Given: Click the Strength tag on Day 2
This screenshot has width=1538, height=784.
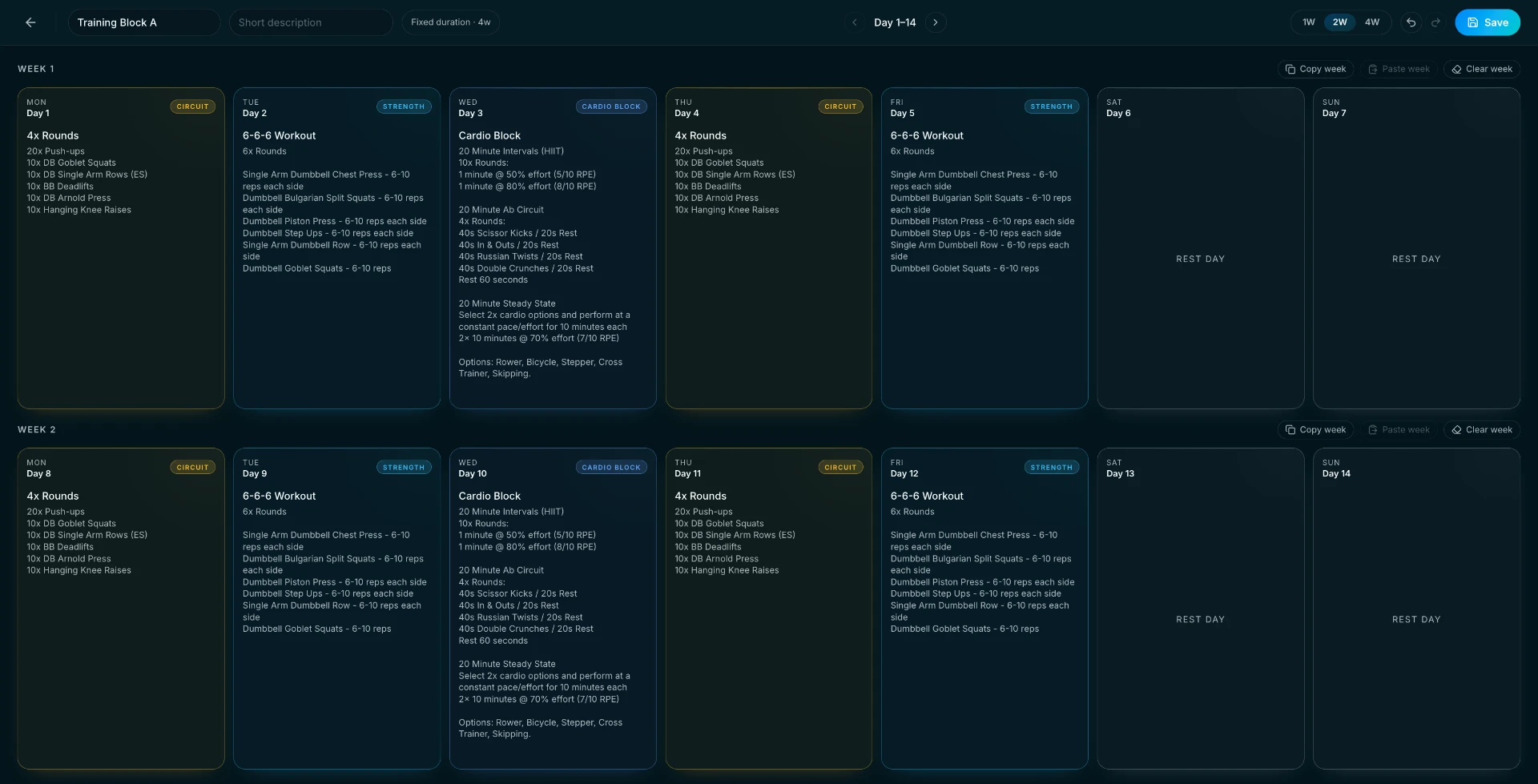Looking at the screenshot, I should (x=404, y=107).
